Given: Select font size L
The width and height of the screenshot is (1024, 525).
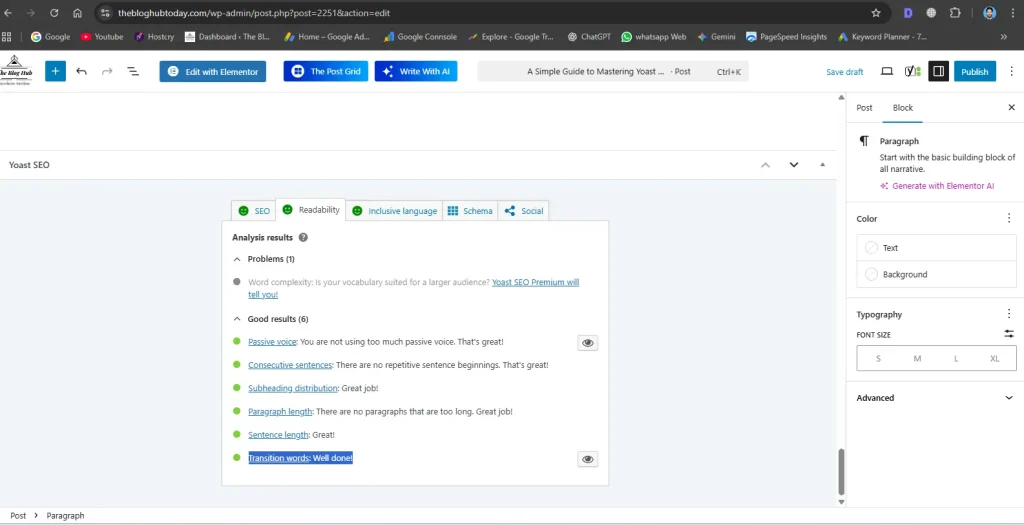Looking at the screenshot, I should pos(956,358).
